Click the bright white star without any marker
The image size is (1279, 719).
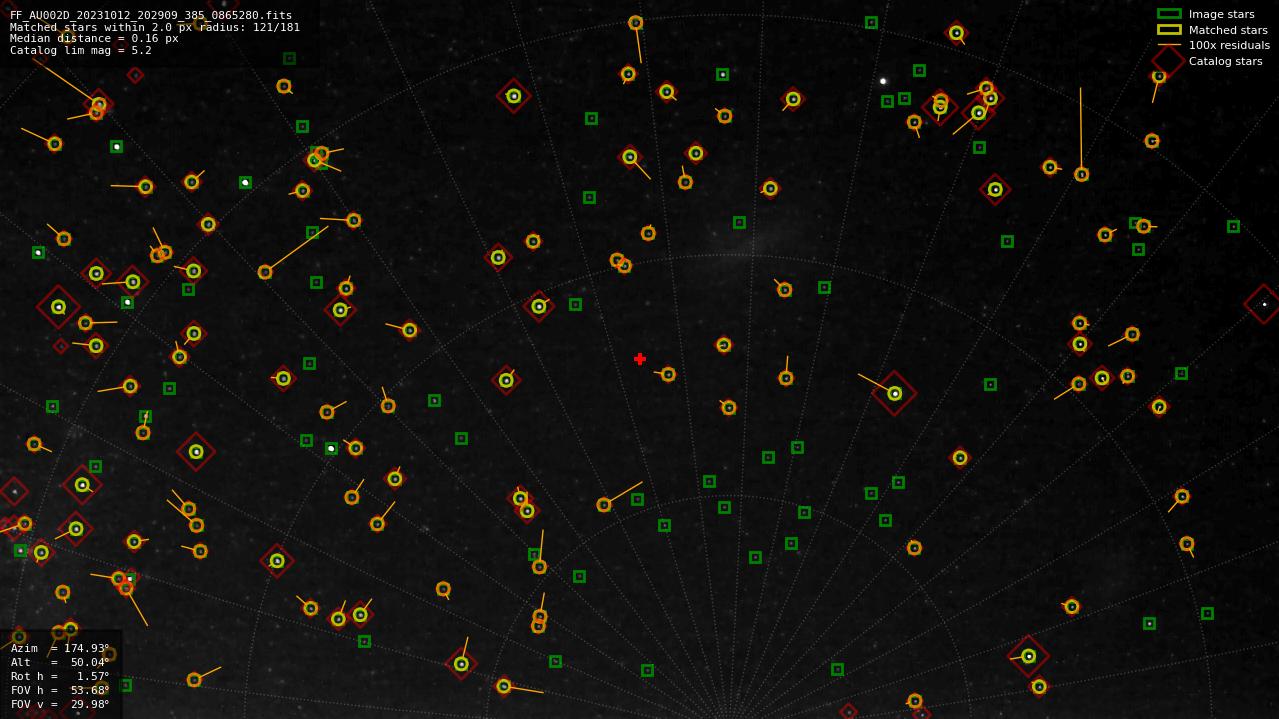tap(883, 81)
